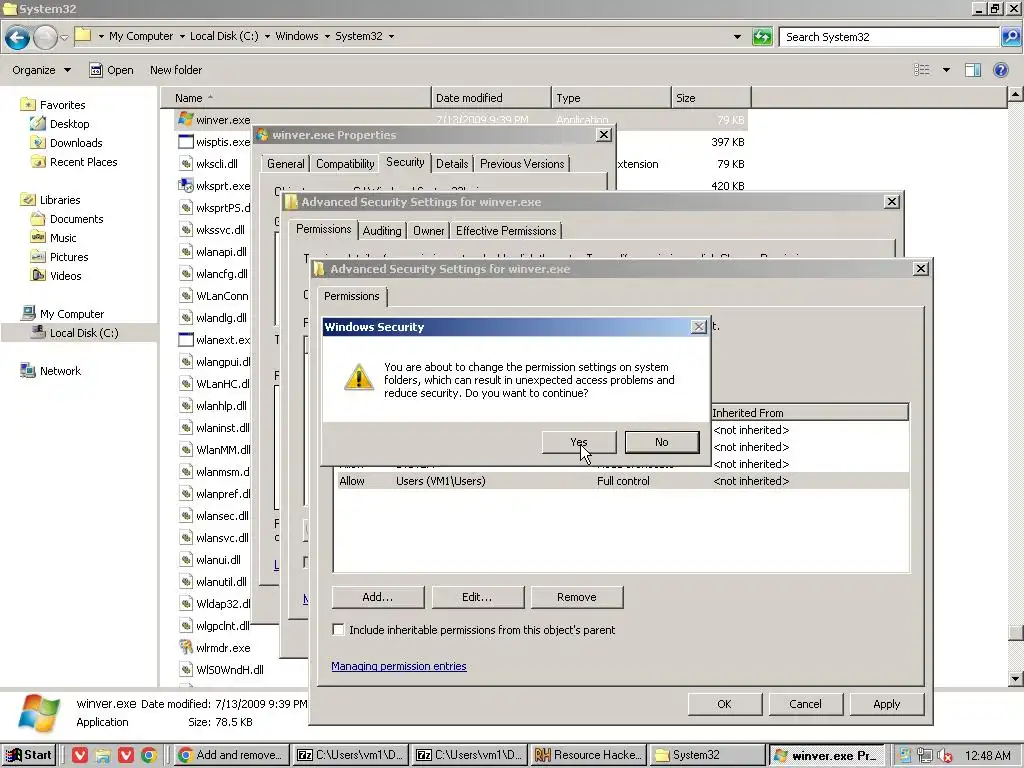The height and width of the screenshot is (768, 1024).
Task: Click Apply in Advanced Security Settings
Action: pyautogui.click(x=886, y=704)
